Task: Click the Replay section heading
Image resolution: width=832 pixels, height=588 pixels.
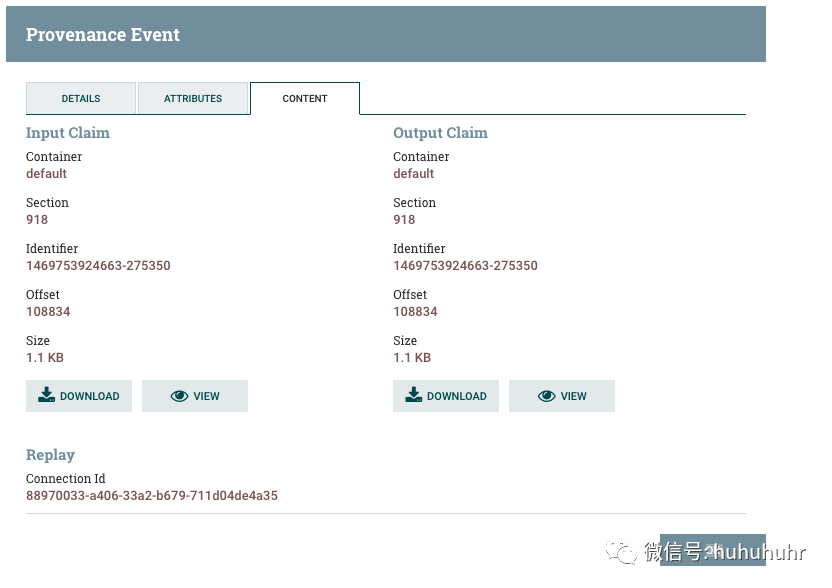Action: [x=50, y=455]
